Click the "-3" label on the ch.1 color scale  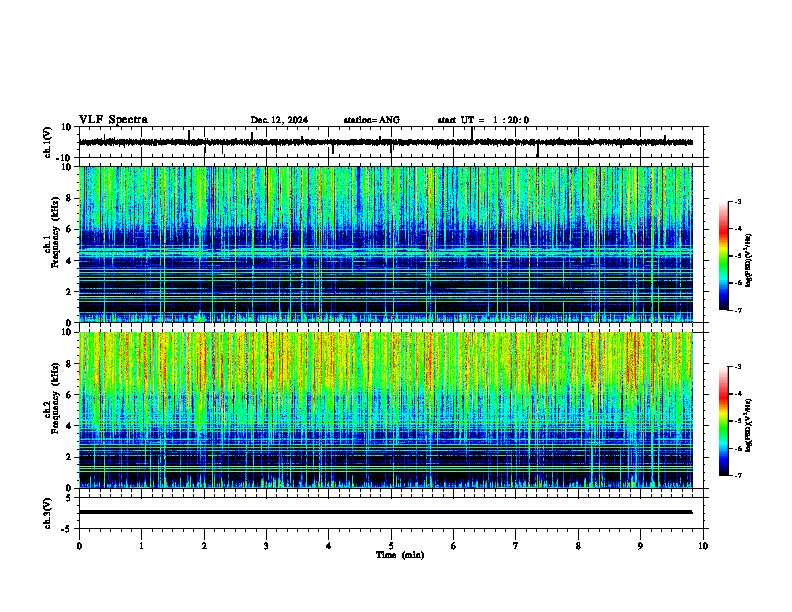pos(738,202)
